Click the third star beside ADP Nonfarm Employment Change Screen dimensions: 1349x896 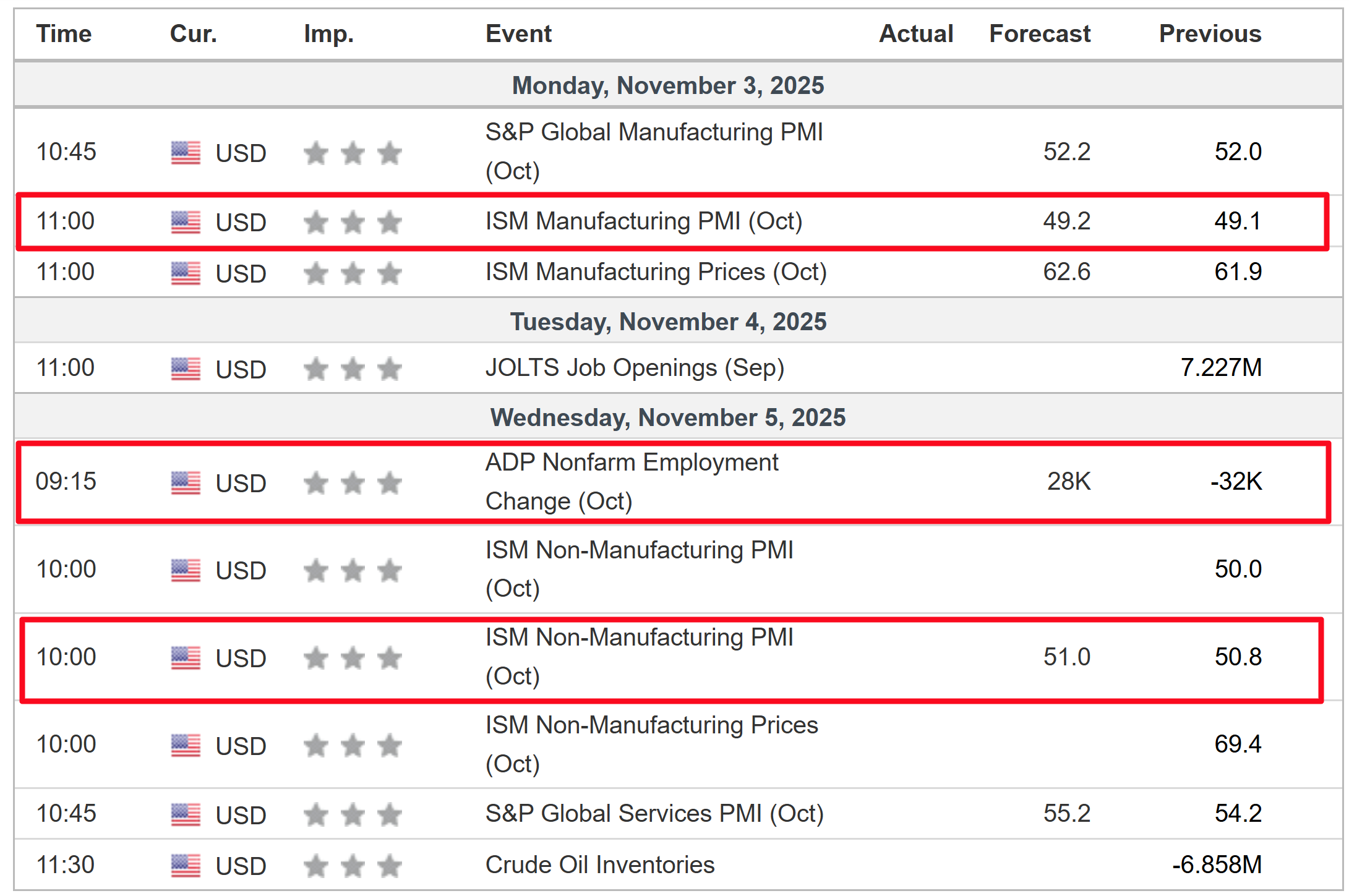(x=389, y=484)
